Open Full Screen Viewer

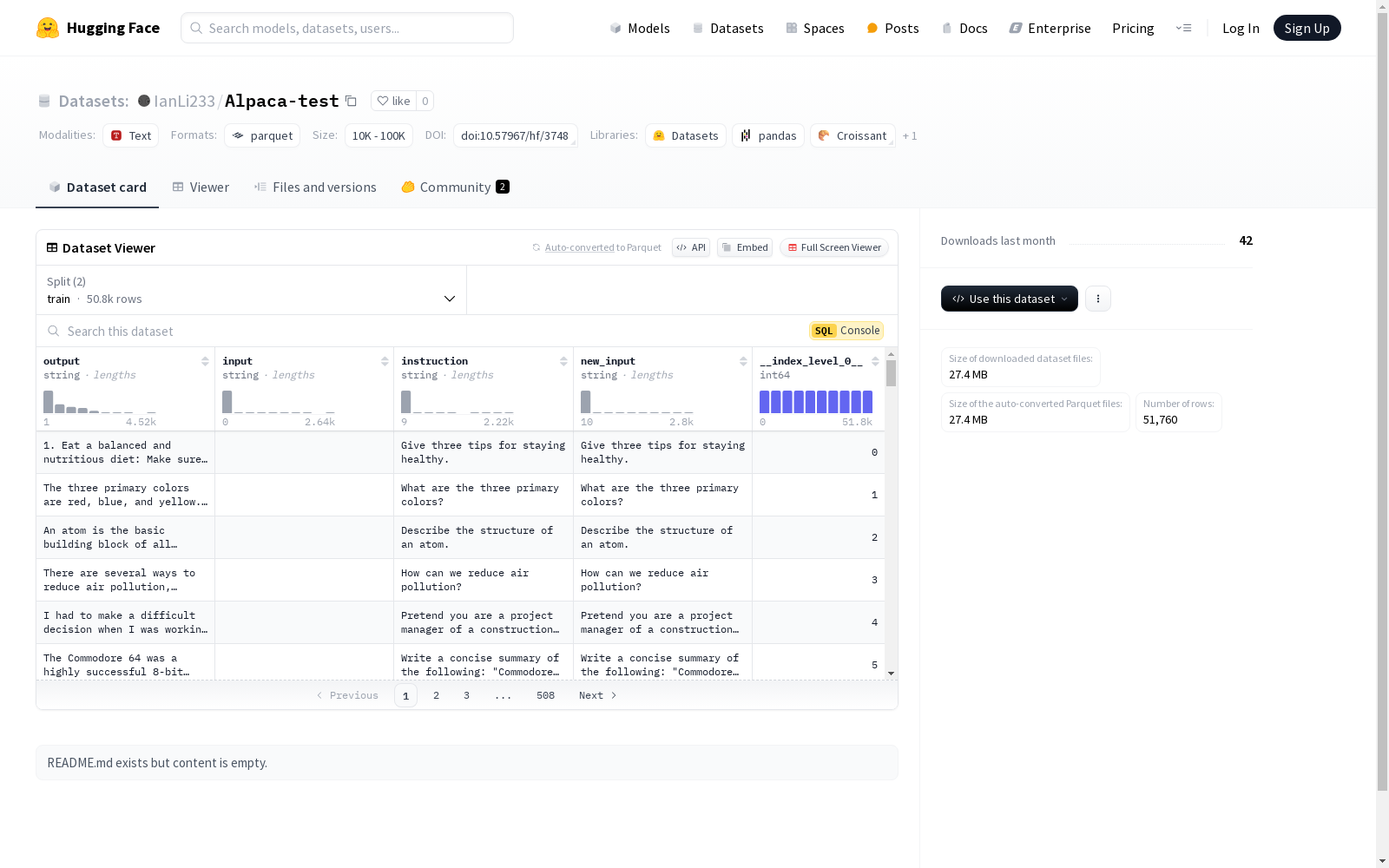834,247
